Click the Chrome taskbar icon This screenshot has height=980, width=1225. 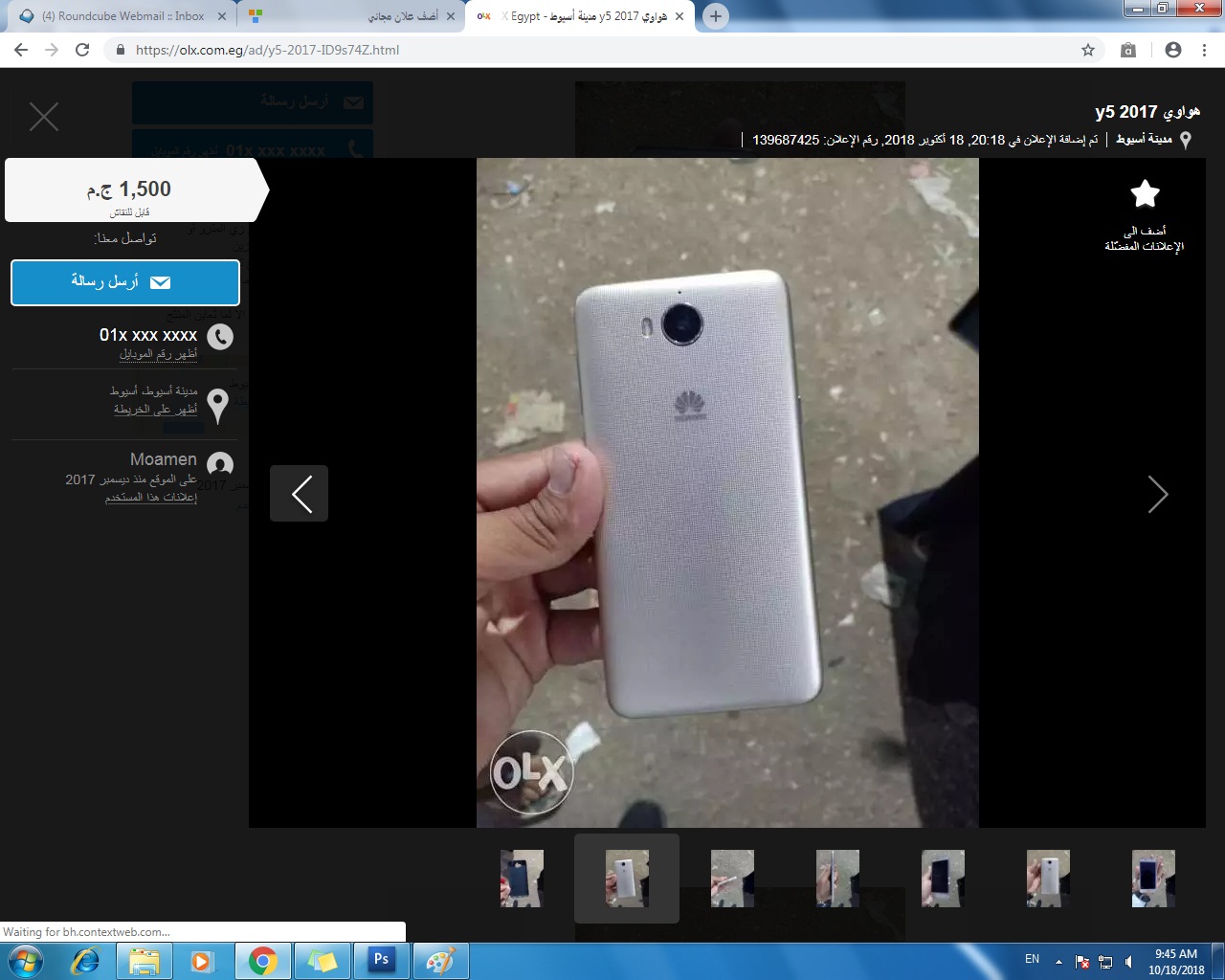(263, 961)
